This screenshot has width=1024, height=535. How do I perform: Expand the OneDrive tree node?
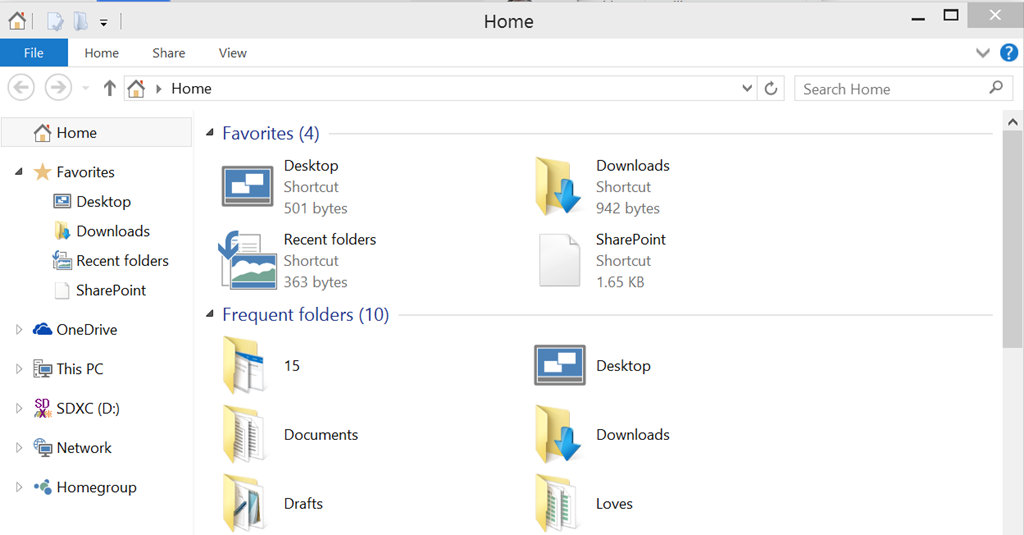coord(19,330)
